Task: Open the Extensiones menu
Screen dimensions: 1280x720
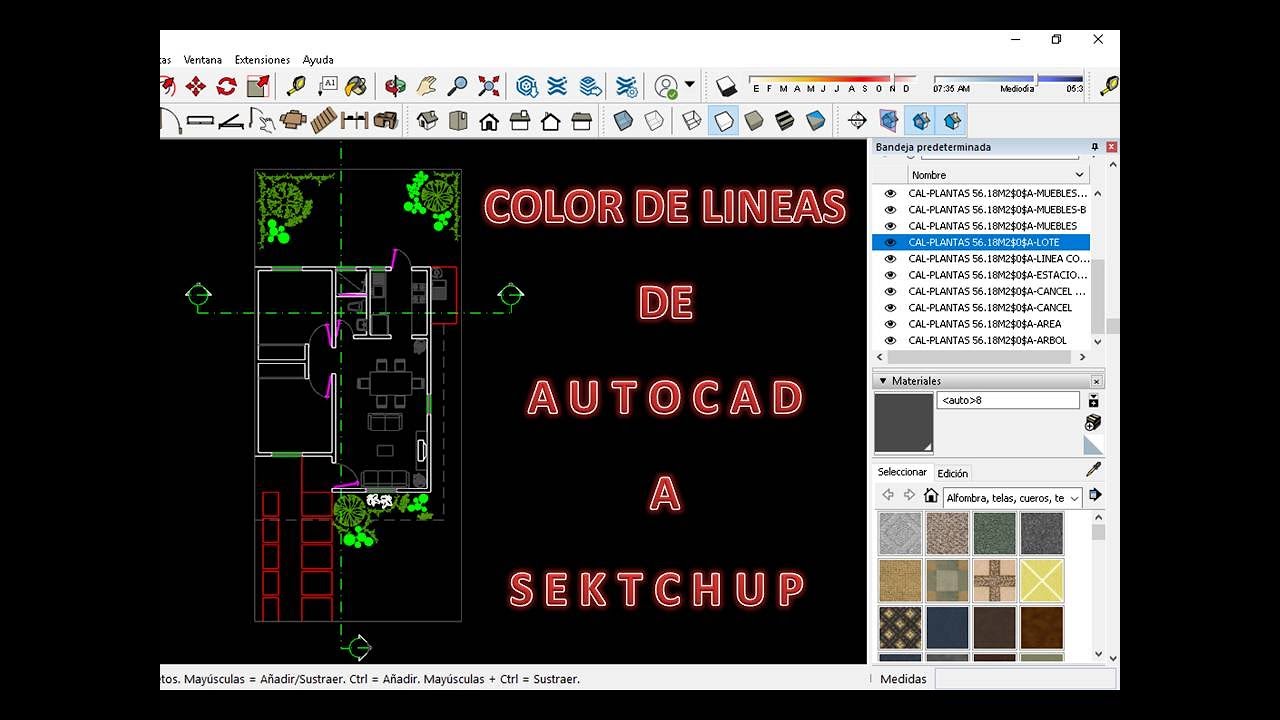Action: pyautogui.click(x=262, y=60)
